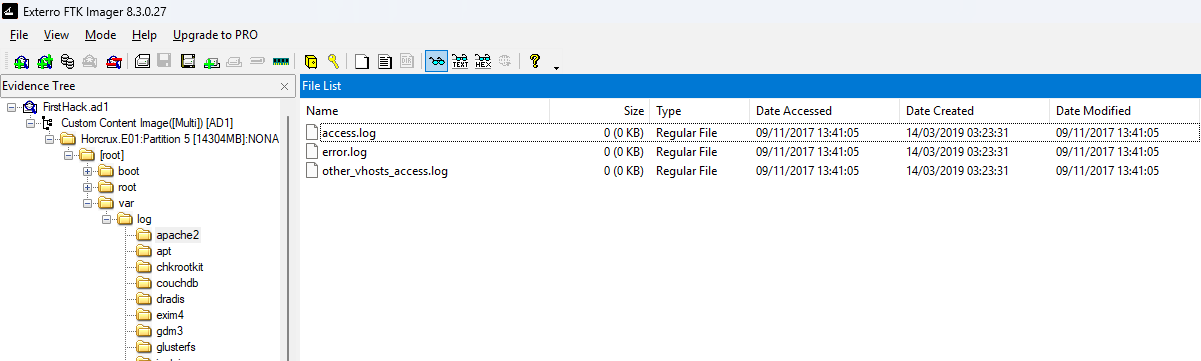Click the Create Disk Image icon
Viewport: 1201px width, 361px height.
pos(142,61)
